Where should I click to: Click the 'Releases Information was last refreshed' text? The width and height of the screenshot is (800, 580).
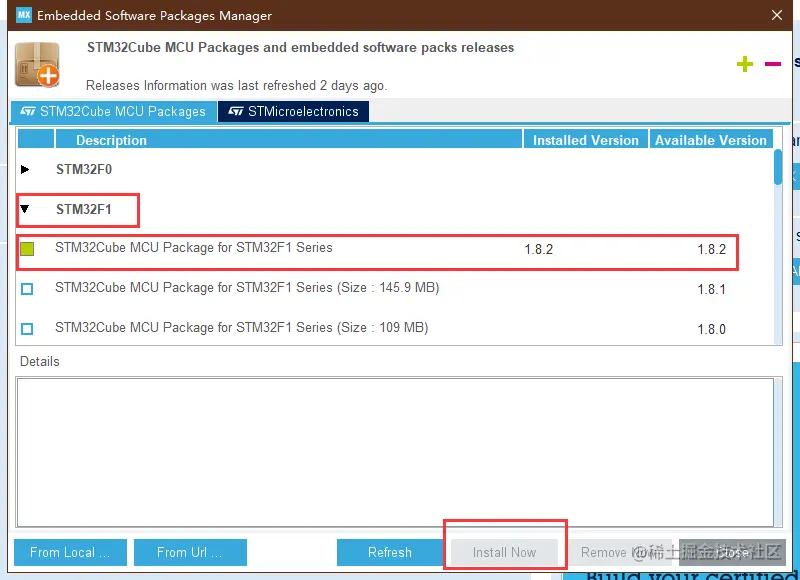coord(236,85)
